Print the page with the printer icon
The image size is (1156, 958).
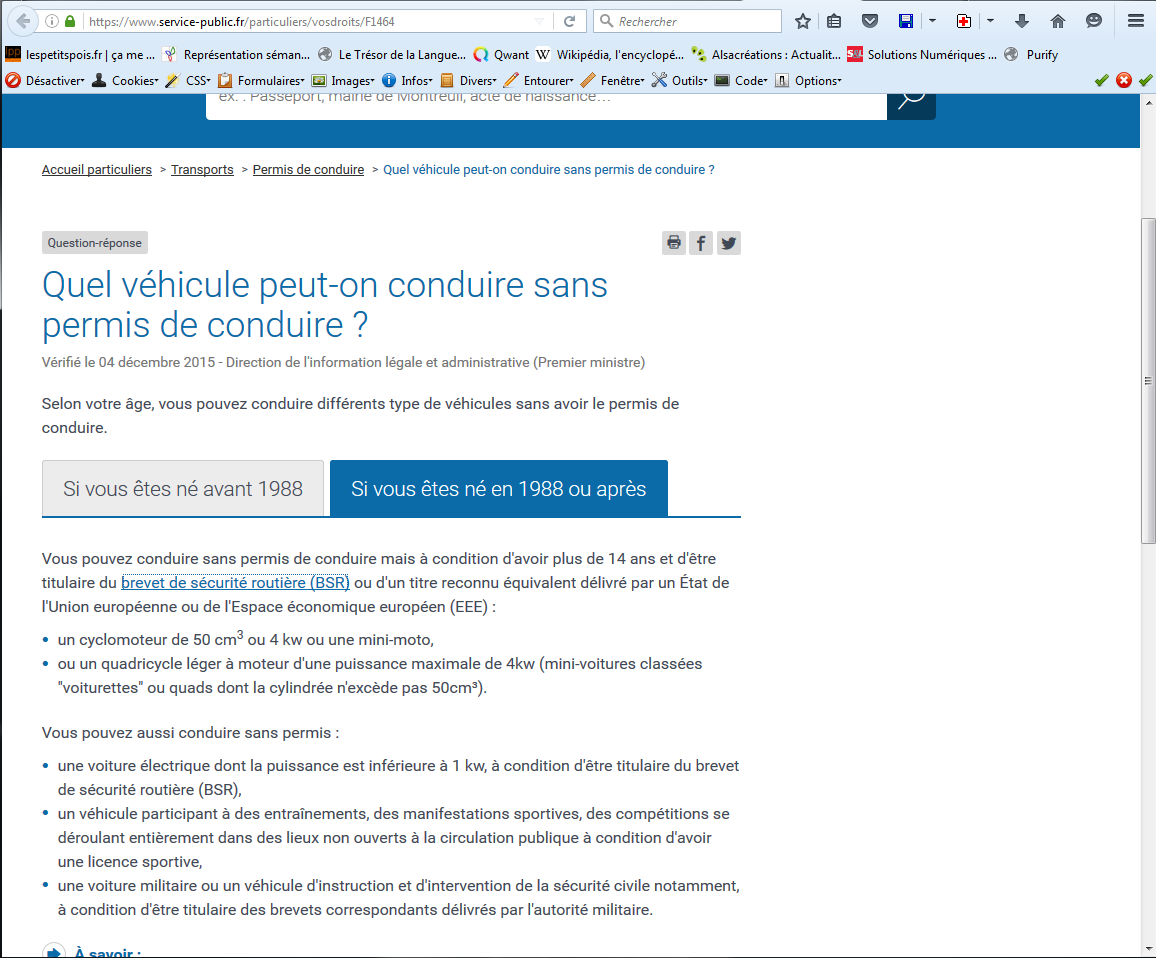pos(674,243)
